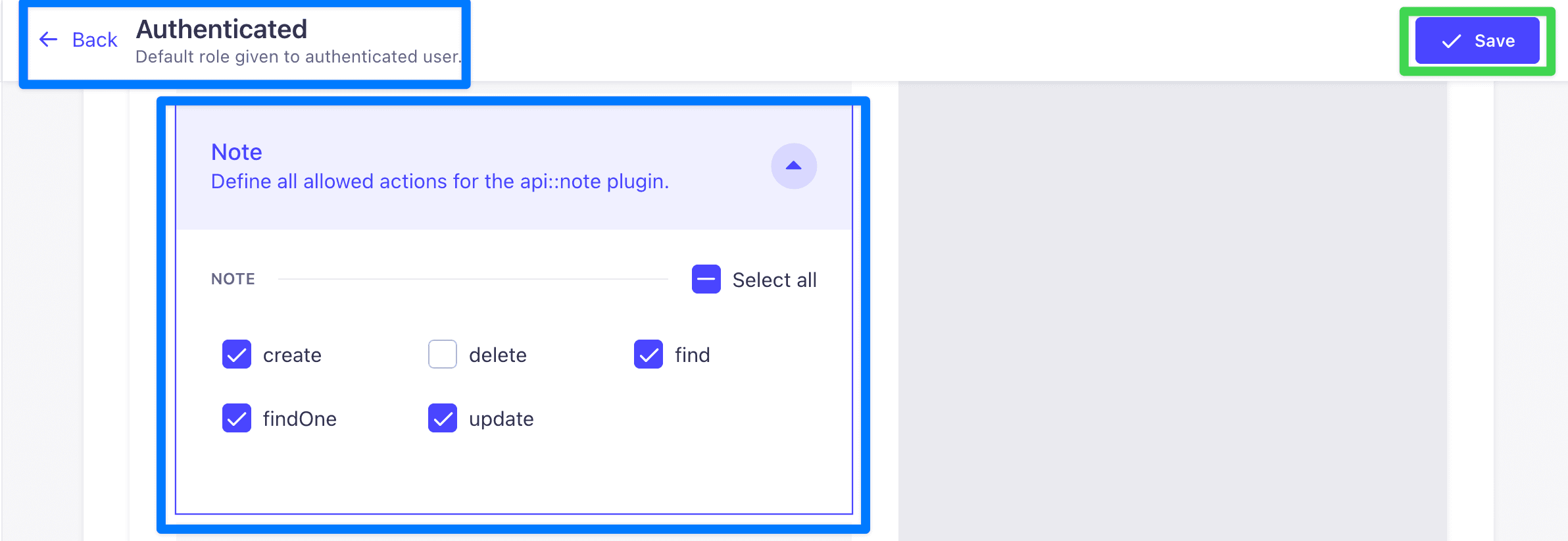Screen dimensions: 1568x541
Task: Click the update label text
Action: click(x=501, y=419)
